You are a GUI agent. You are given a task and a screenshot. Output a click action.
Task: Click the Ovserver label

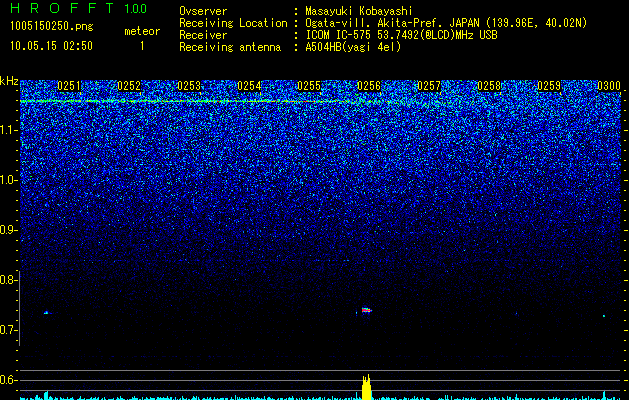point(203,11)
